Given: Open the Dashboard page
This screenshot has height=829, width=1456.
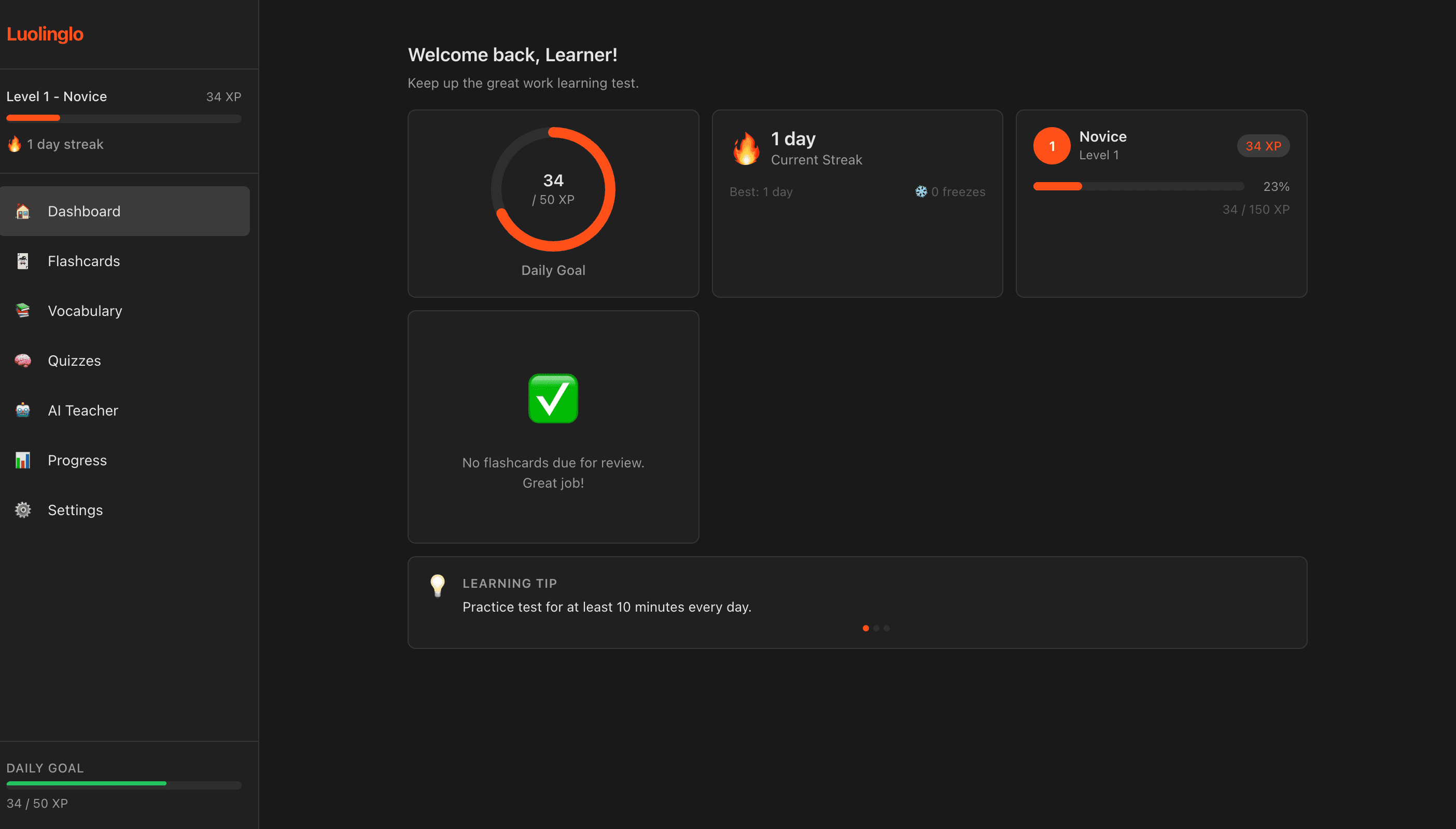Looking at the screenshot, I should (124, 211).
